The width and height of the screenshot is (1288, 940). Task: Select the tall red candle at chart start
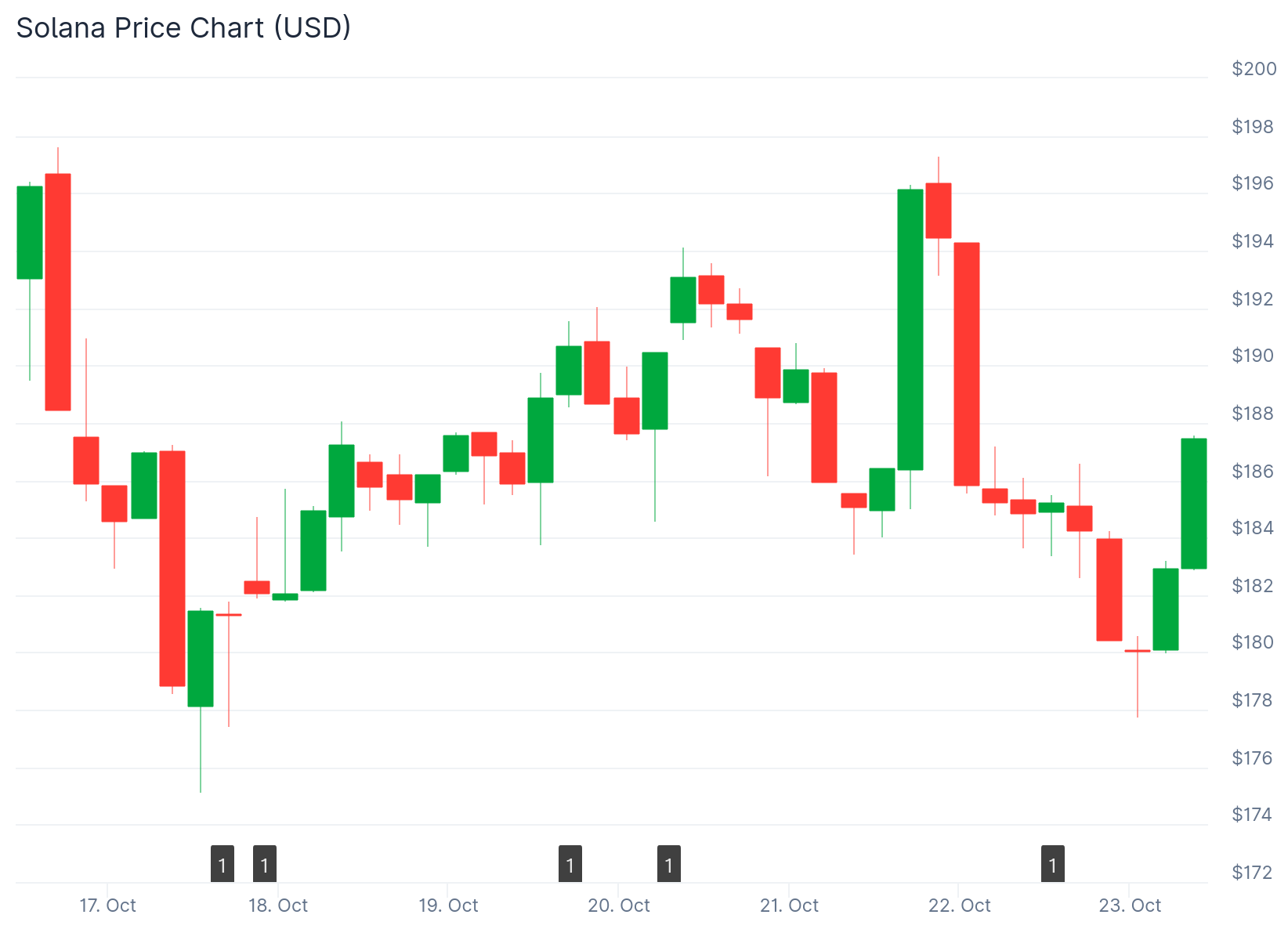point(58,291)
